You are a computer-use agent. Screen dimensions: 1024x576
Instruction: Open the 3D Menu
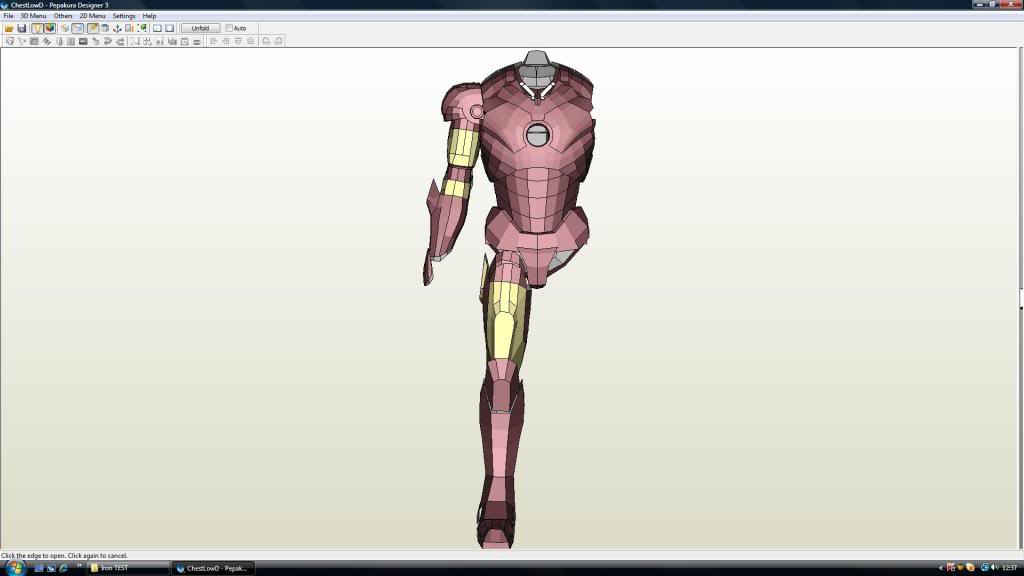pos(33,16)
